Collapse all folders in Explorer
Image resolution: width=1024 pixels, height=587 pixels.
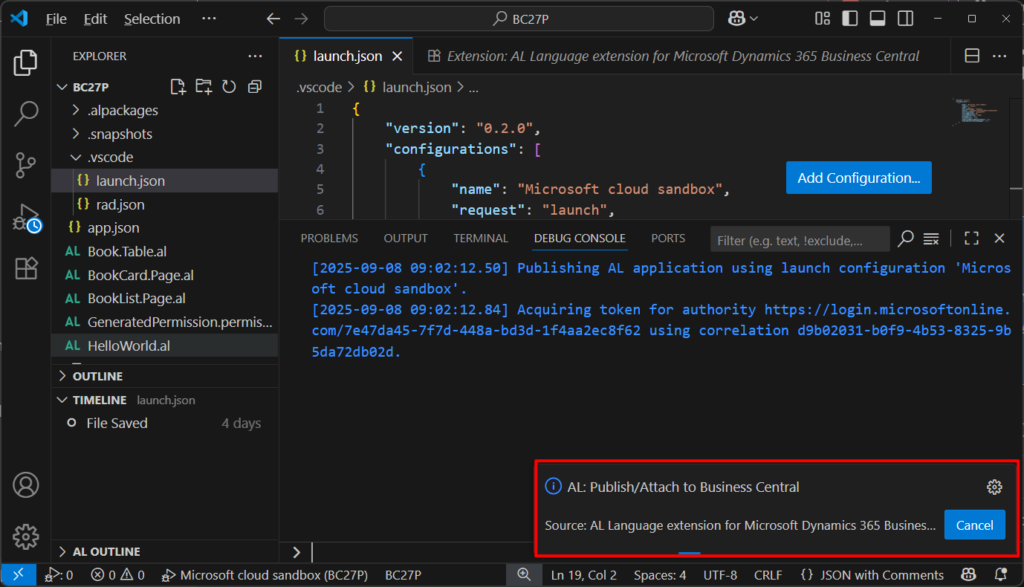(254, 87)
